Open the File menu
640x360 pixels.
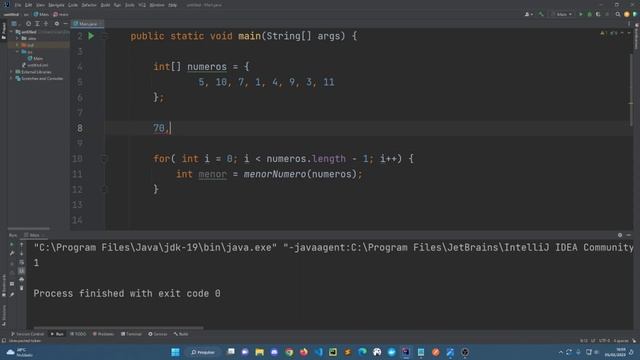coord(18,5)
